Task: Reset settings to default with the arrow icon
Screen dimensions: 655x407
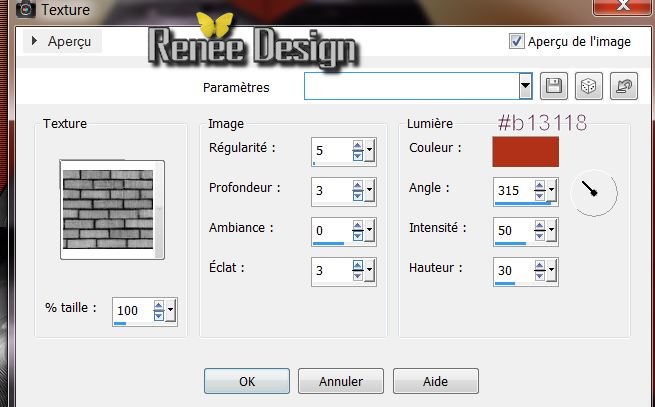Action: click(624, 86)
